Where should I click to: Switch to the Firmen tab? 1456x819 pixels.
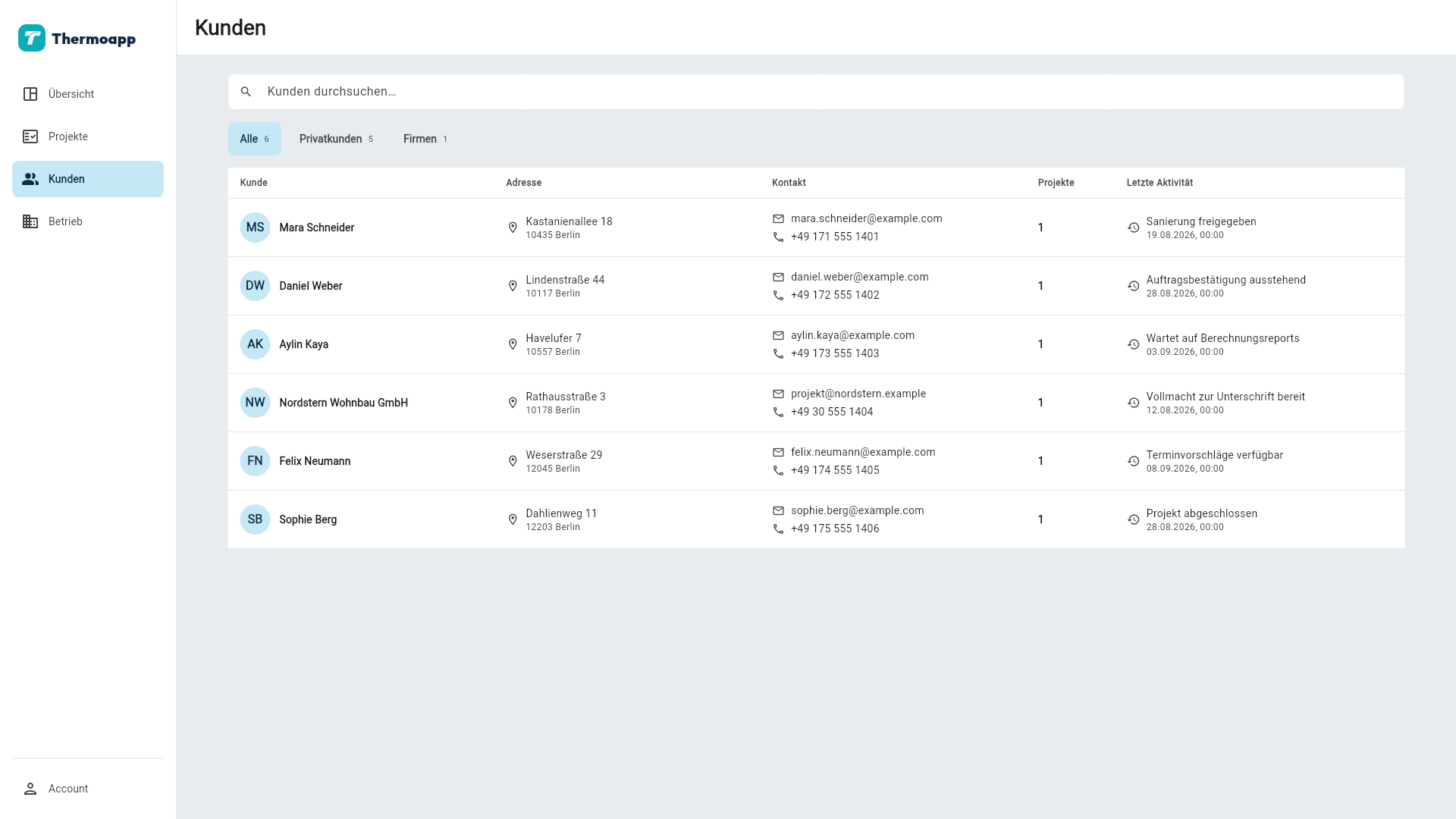point(425,139)
